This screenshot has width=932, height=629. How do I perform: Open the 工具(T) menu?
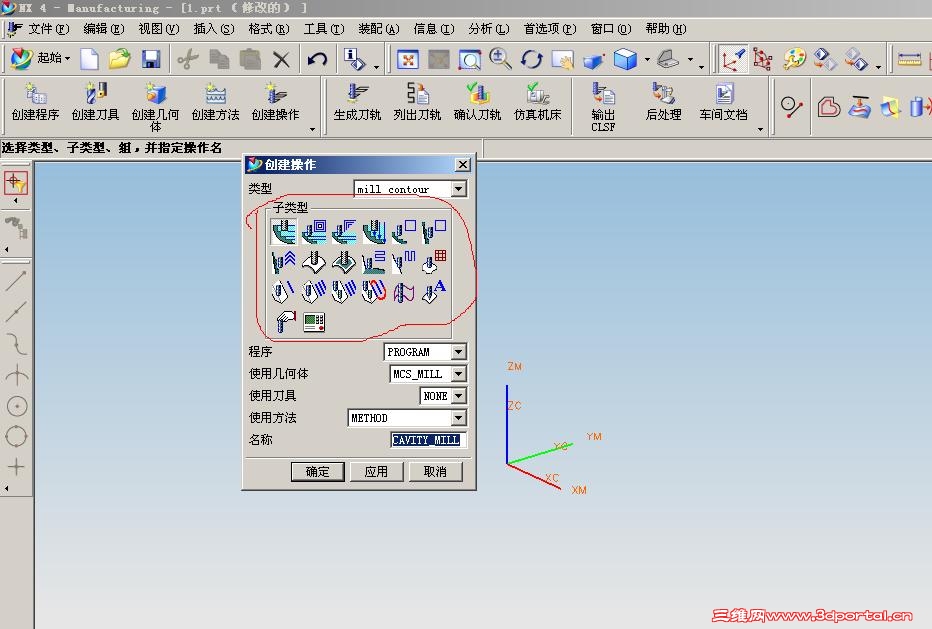(x=323, y=29)
